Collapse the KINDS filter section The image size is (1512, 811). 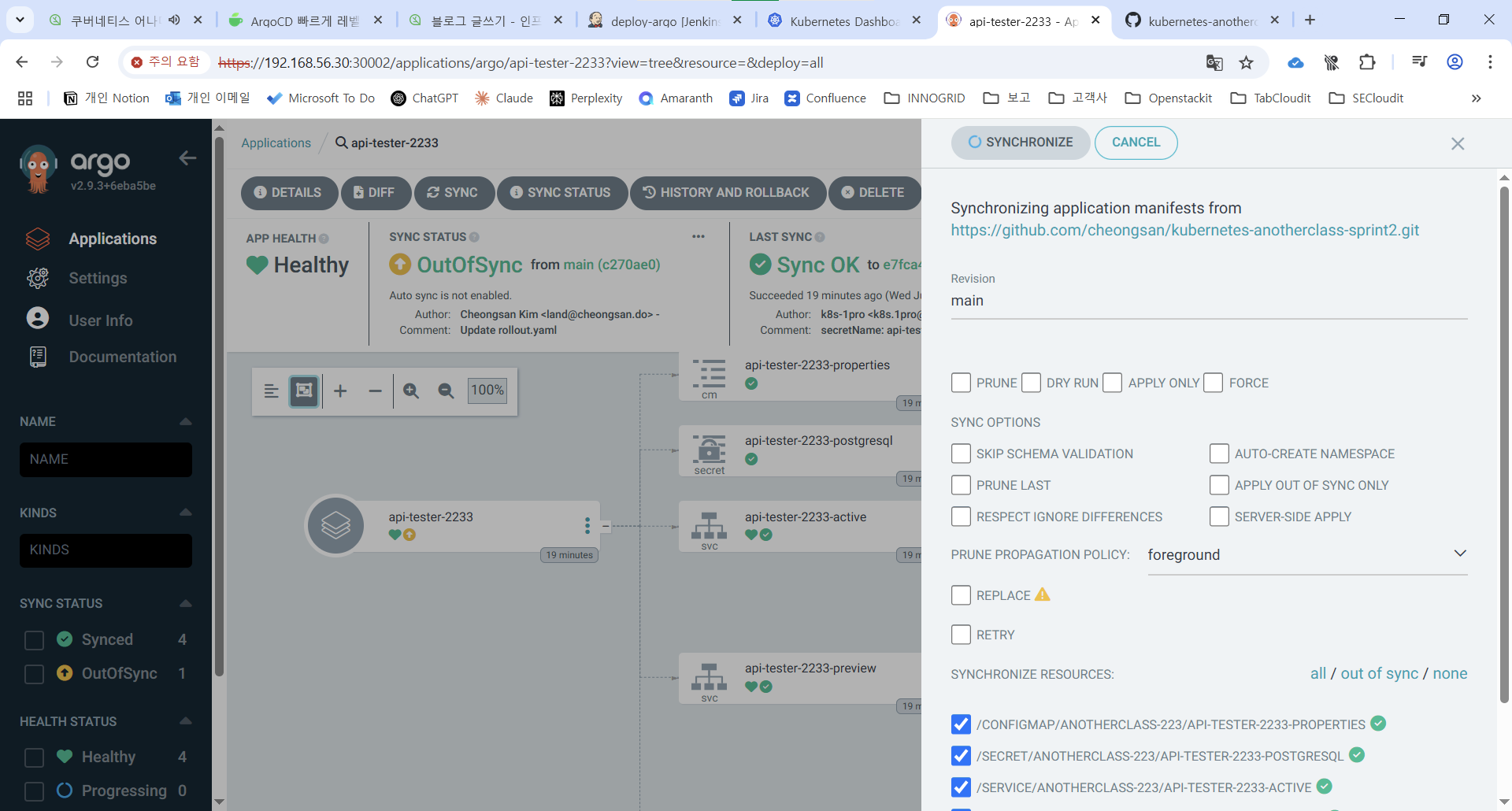tap(186, 513)
